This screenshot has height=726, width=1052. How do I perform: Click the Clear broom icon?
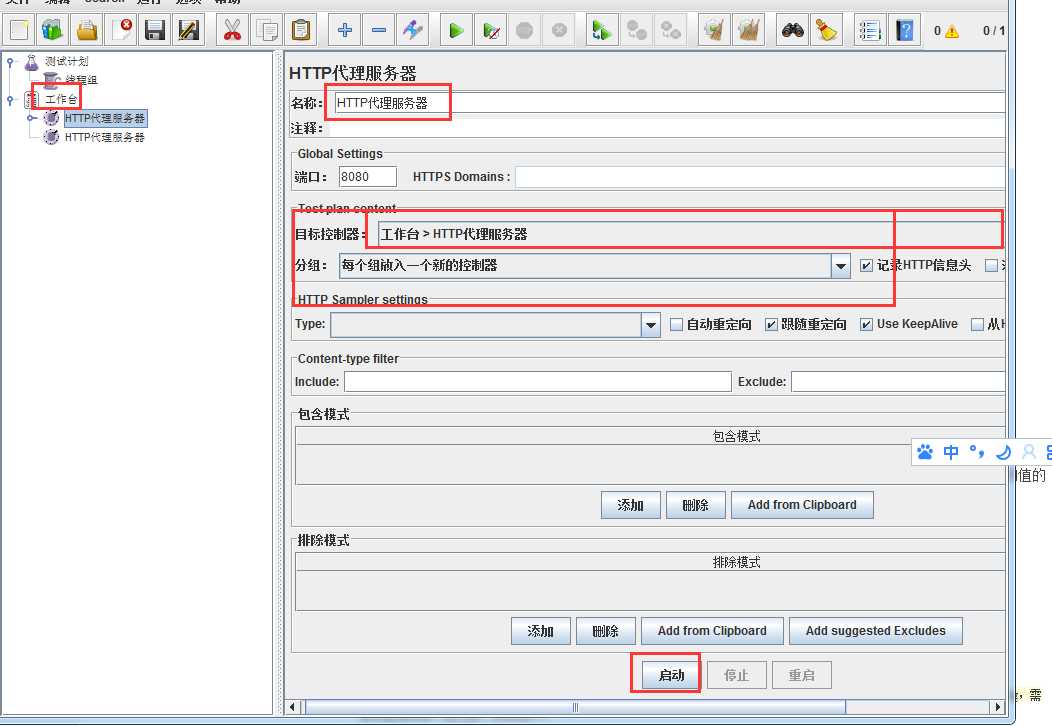pos(714,30)
